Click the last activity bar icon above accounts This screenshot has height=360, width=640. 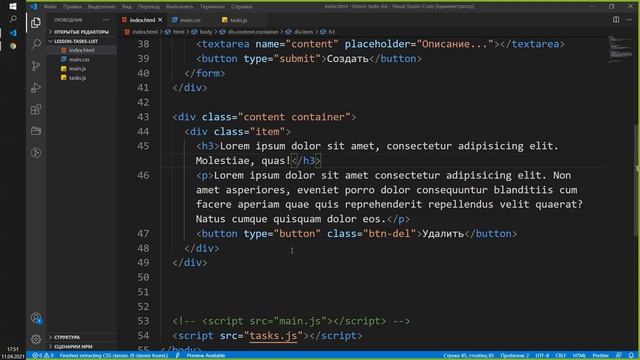coord(36,153)
